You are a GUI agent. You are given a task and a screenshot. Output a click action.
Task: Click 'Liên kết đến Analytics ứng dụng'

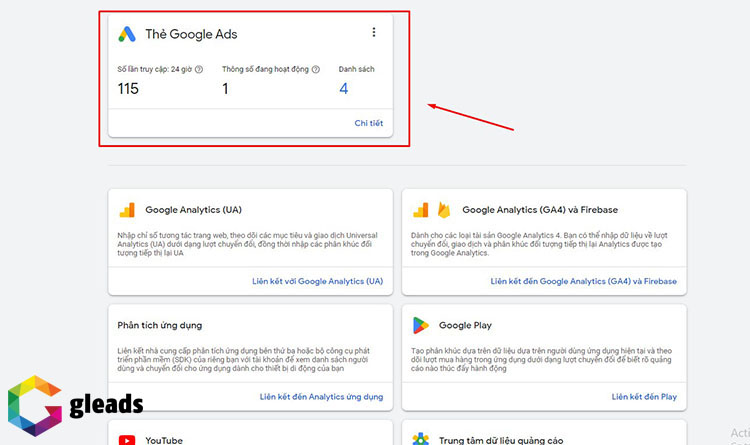click(321, 397)
